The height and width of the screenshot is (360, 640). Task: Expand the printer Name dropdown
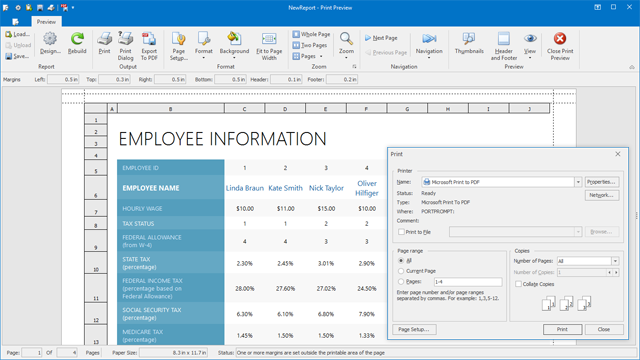click(x=578, y=182)
